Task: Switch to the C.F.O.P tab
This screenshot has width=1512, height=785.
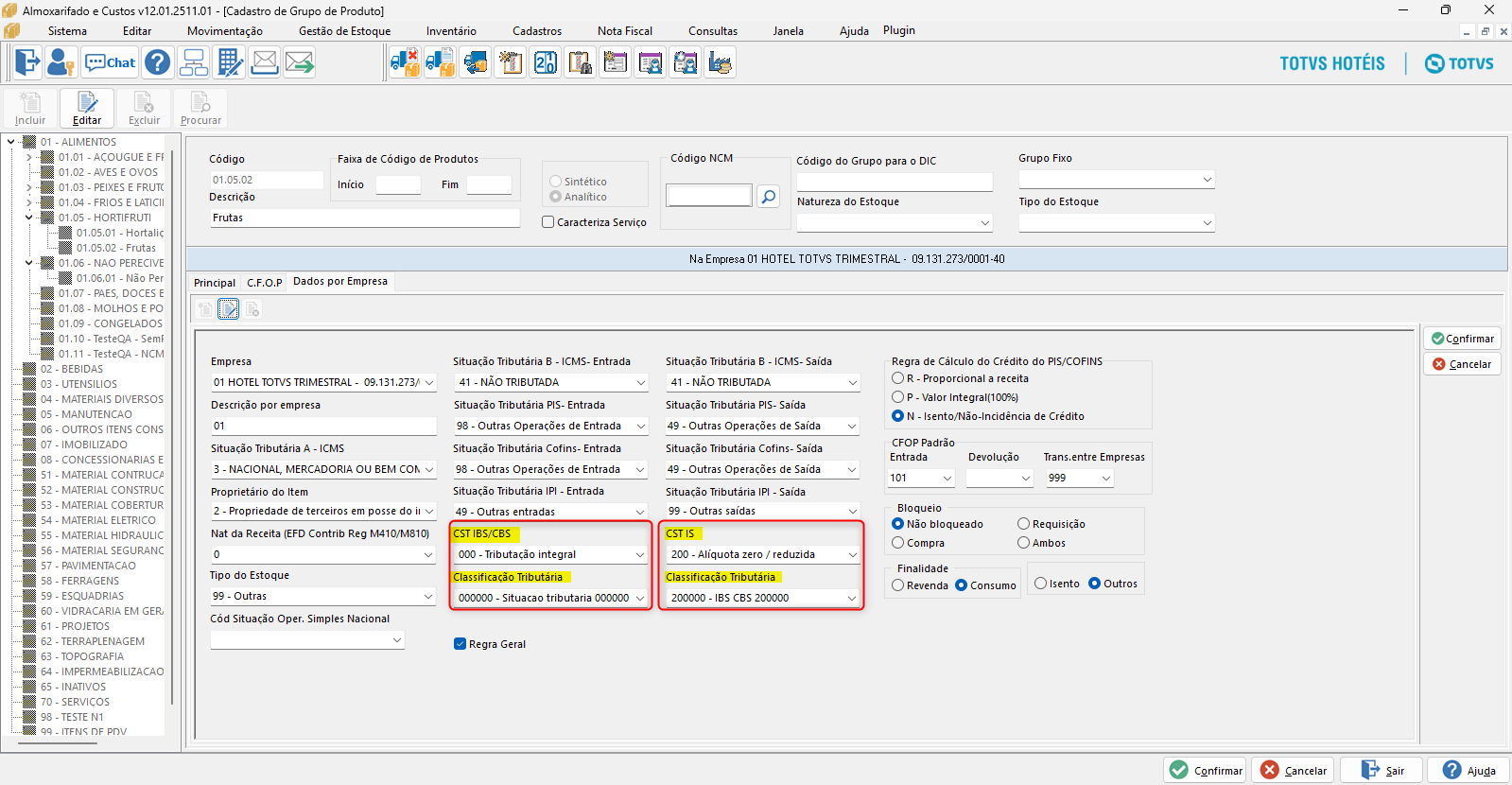Action: click(x=265, y=283)
